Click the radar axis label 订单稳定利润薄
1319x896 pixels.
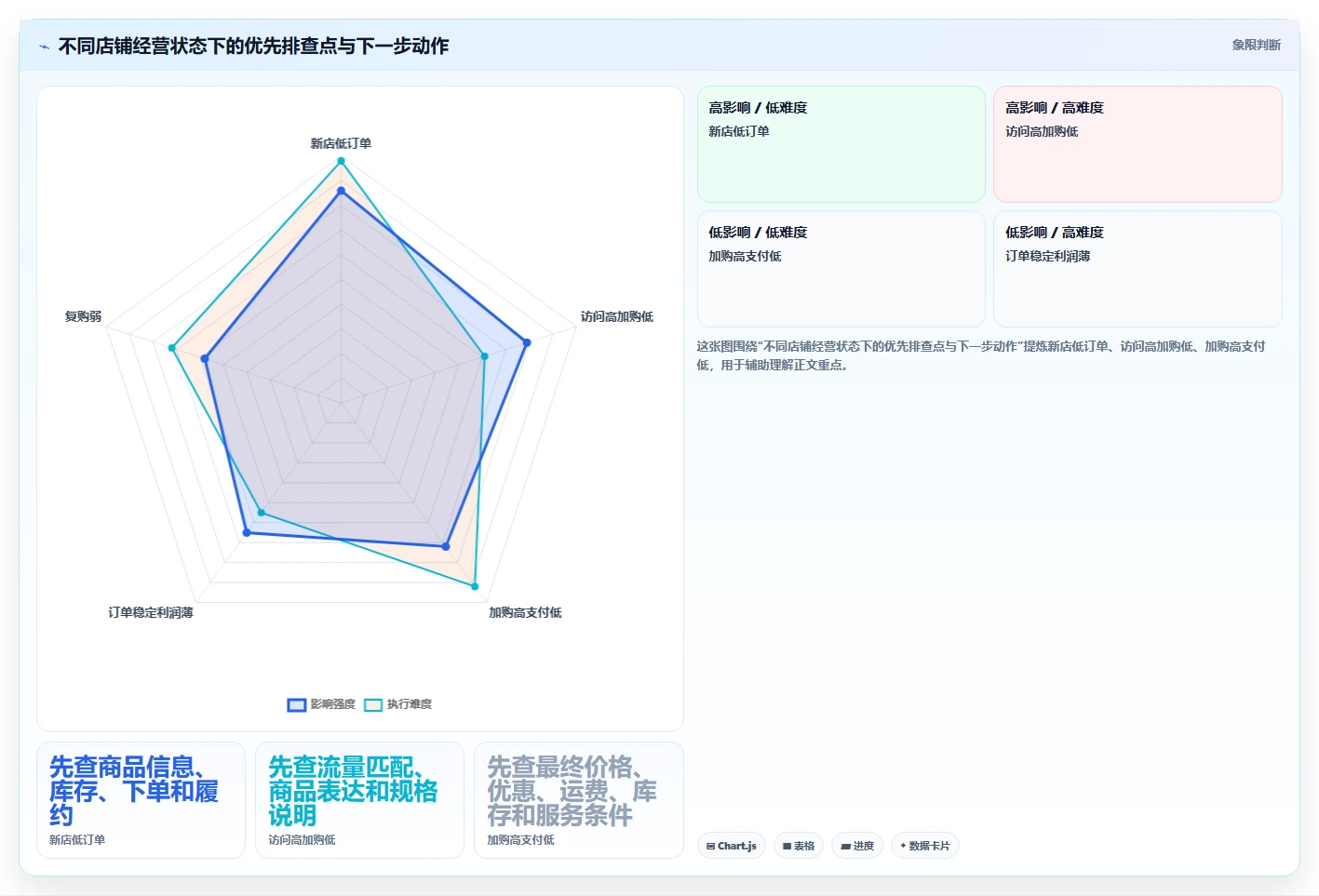(x=151, y=612)
